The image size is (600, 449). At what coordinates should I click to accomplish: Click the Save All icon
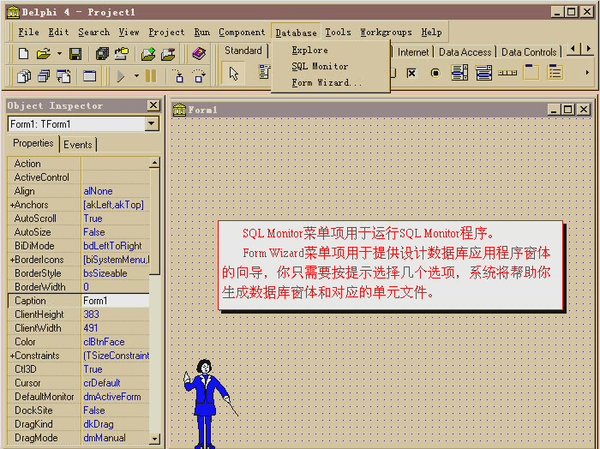(x=102, y=52)
